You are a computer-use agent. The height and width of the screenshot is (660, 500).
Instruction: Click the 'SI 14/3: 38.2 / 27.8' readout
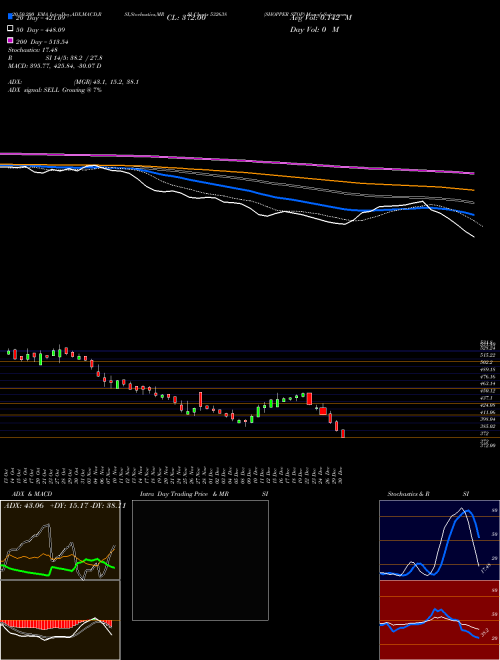click(74, 58)
